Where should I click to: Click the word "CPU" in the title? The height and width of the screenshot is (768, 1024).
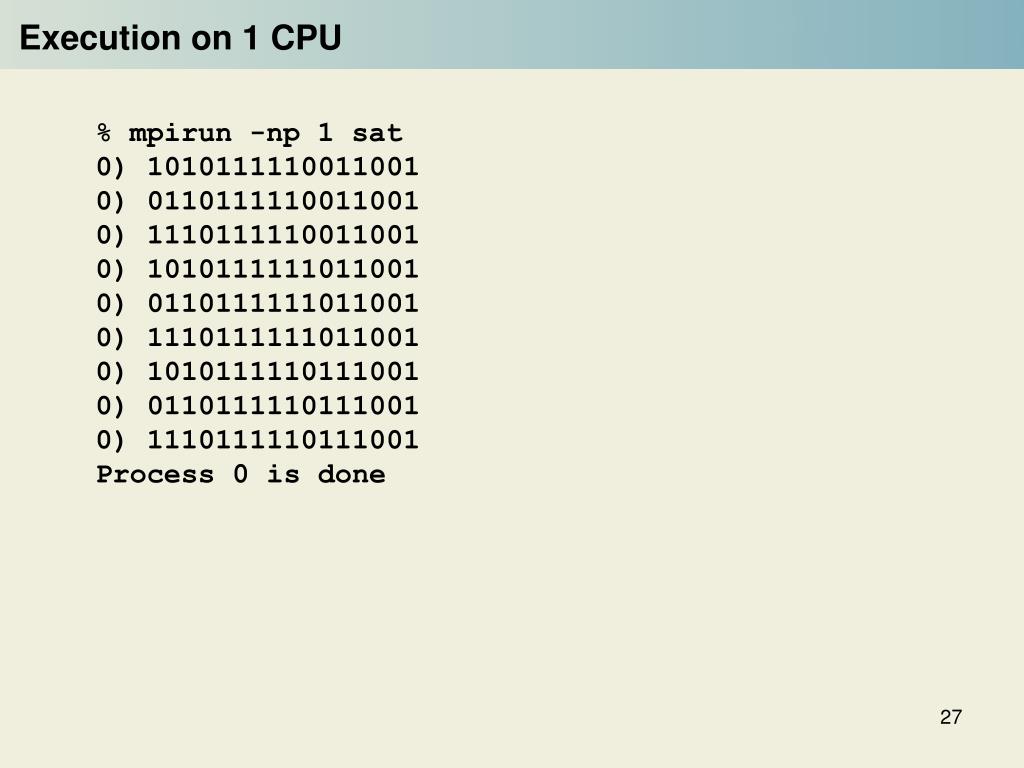306,37
